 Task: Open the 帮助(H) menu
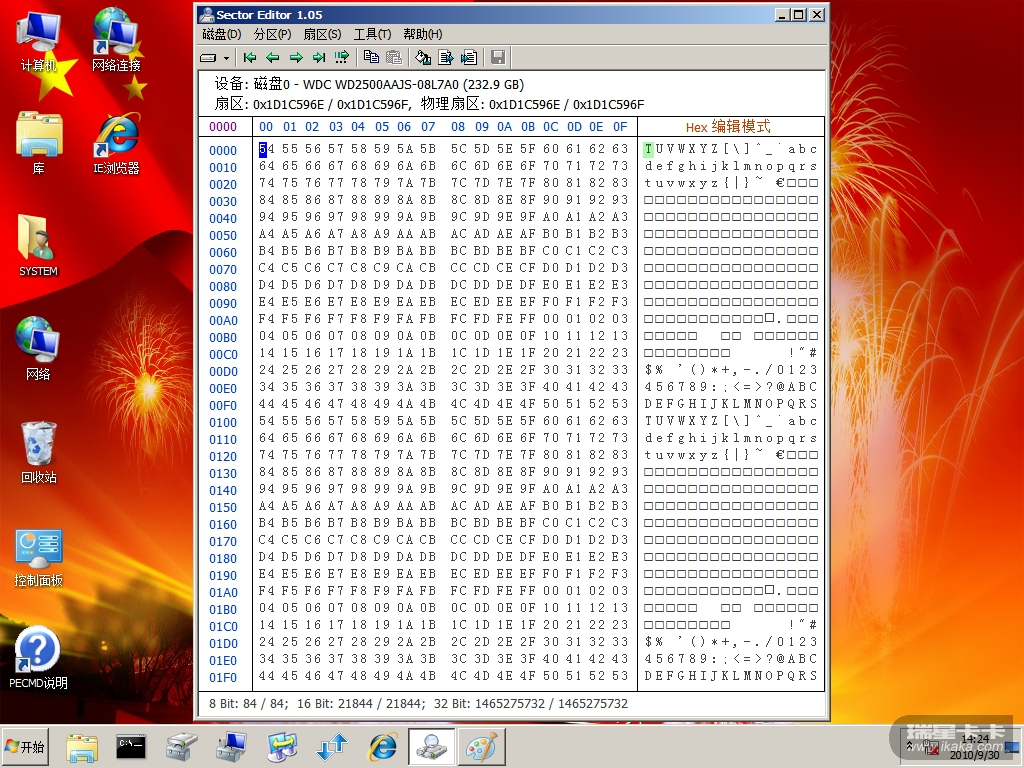(422, 34)
